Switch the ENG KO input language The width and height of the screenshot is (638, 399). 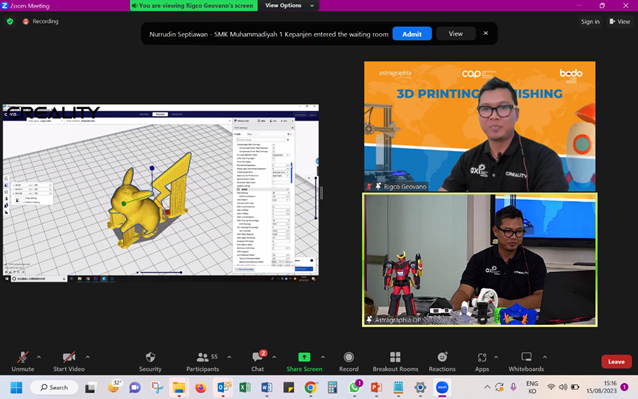pyautogui.click(x=532, y=387)
